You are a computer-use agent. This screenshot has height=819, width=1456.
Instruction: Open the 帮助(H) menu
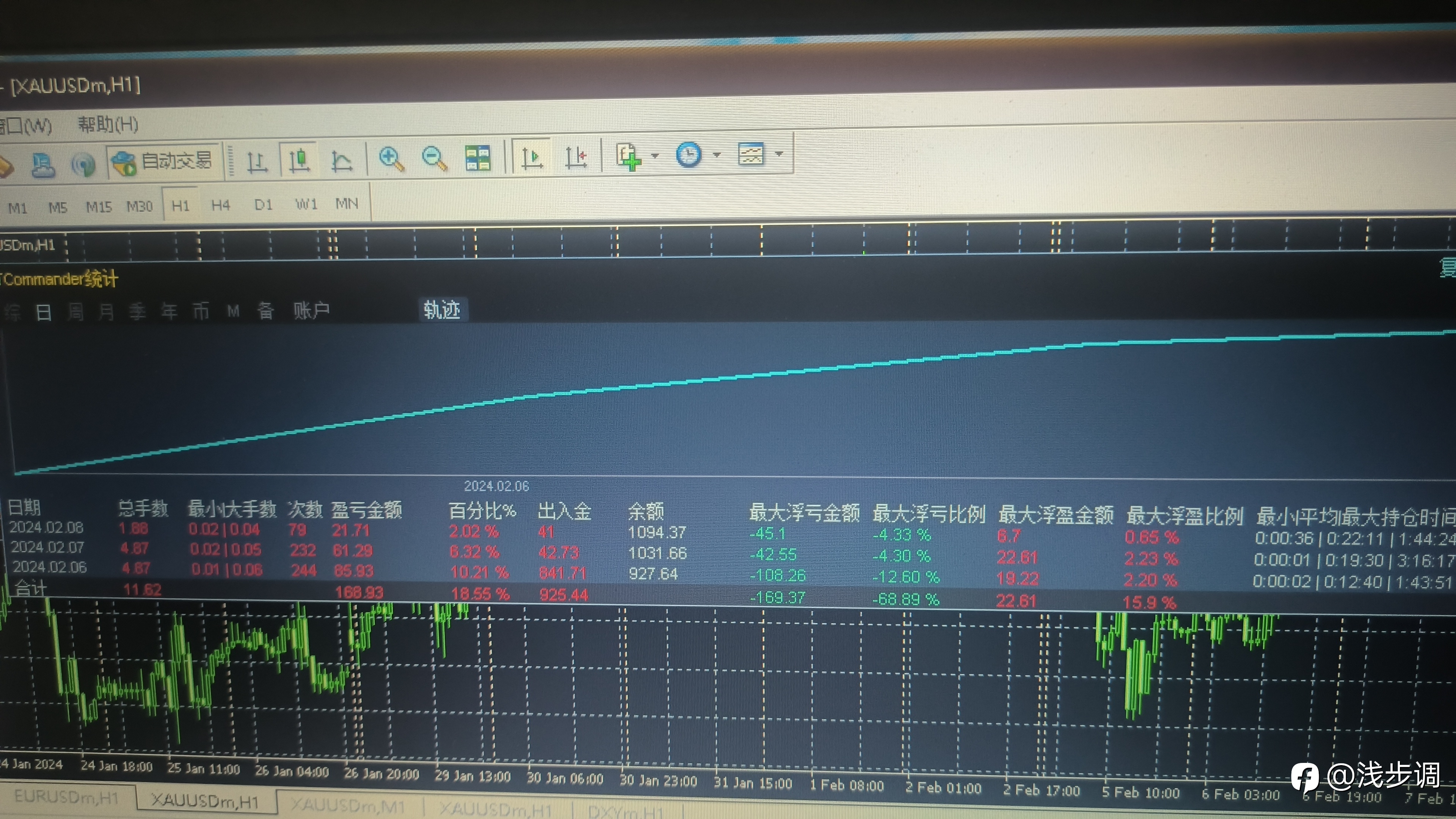click(108, 124)
